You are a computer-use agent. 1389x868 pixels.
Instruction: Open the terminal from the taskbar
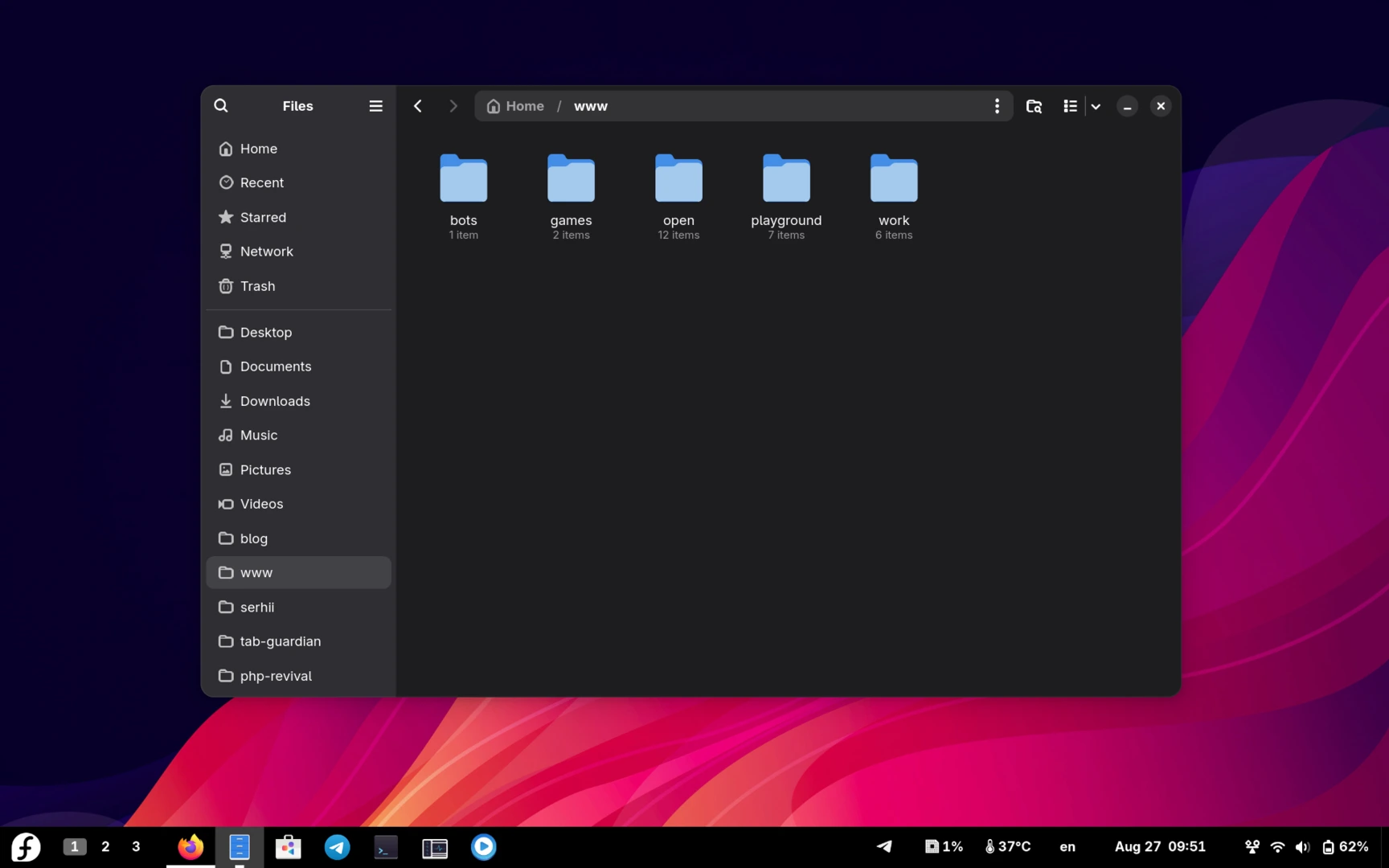(386, 846)
